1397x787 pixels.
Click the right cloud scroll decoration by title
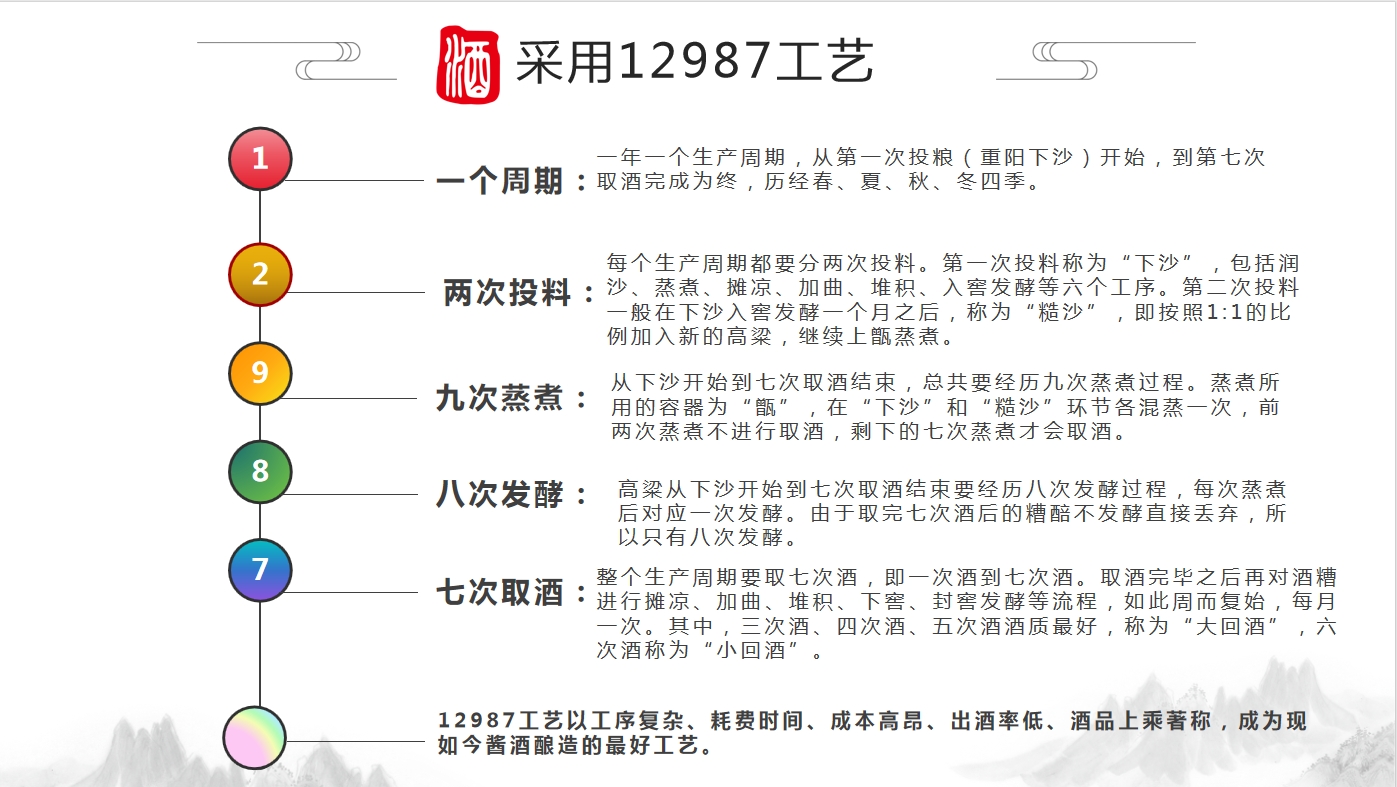[x=1065, y=61]
